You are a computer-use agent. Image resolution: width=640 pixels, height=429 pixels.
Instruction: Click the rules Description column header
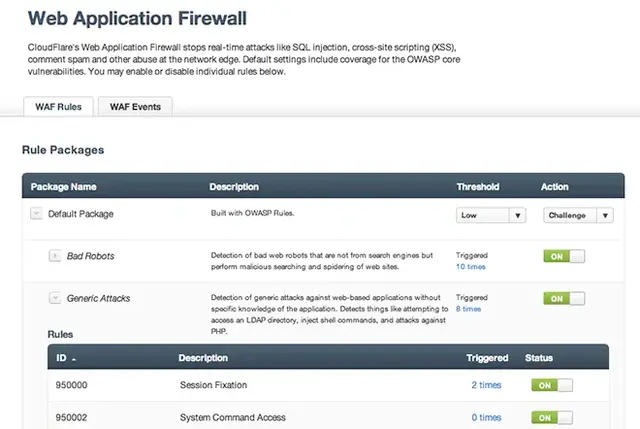[203, 358]
